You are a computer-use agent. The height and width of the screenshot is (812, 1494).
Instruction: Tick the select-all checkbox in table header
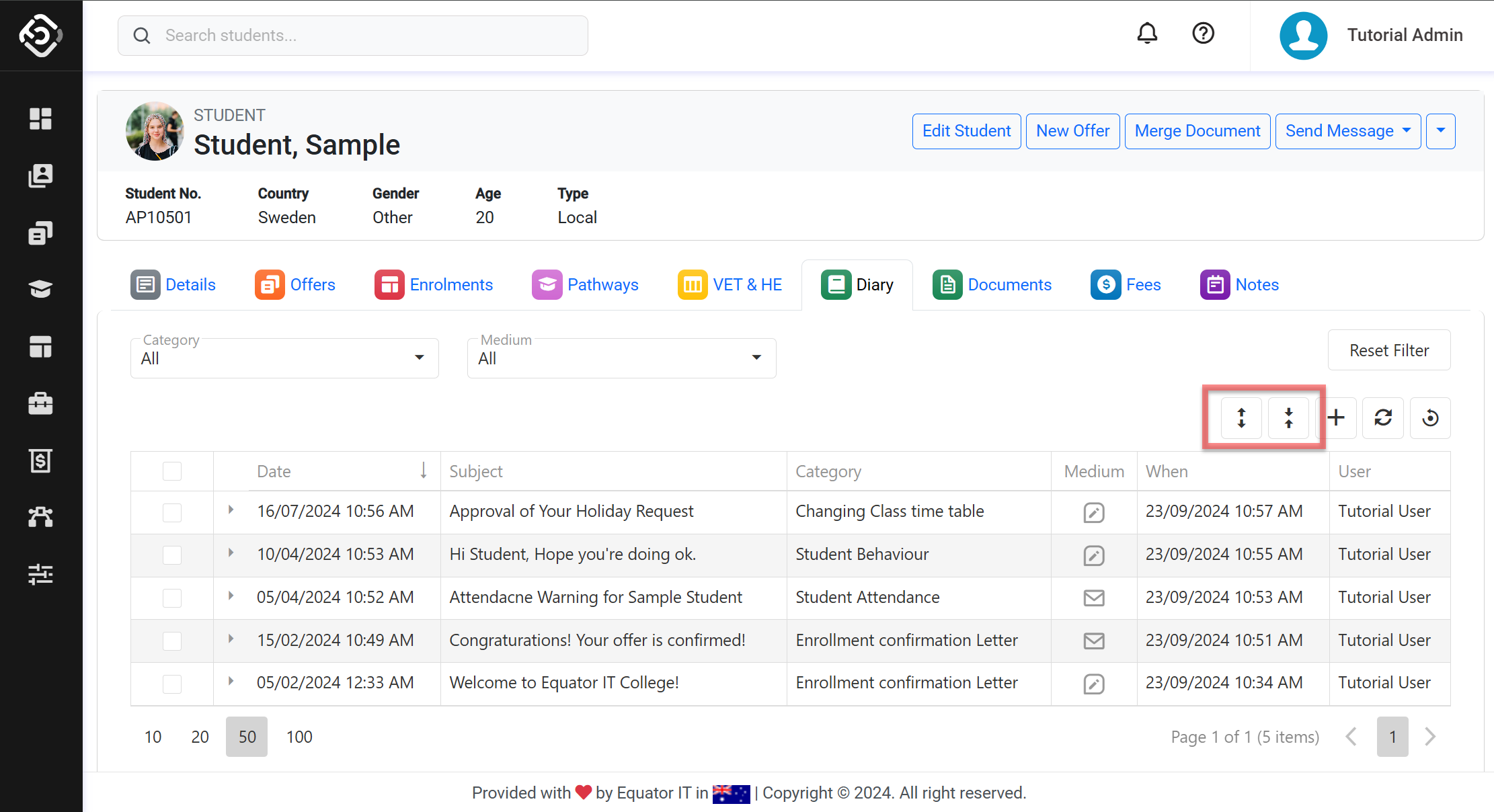(172, 471)
